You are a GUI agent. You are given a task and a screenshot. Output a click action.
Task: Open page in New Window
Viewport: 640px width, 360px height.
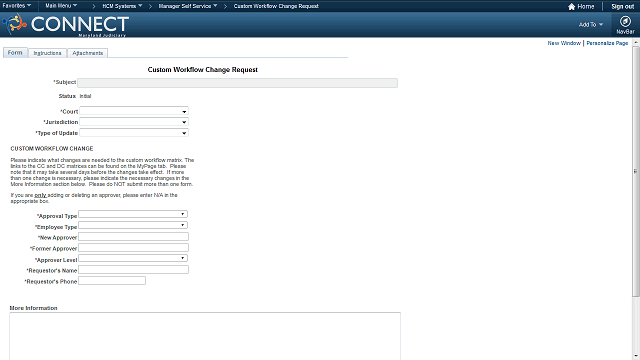point(564,43)
